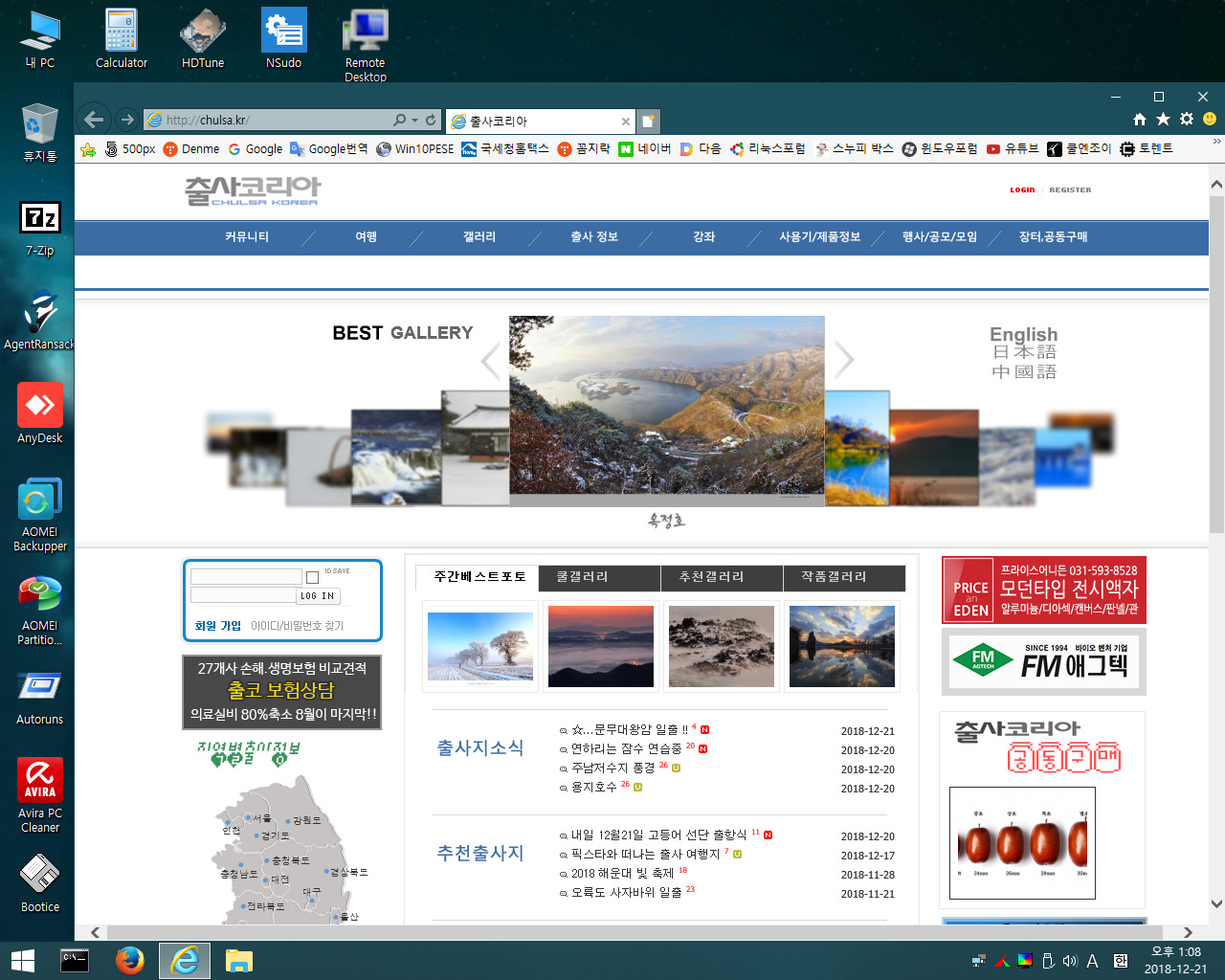Open 갤러리 menu

click(479, 237)
